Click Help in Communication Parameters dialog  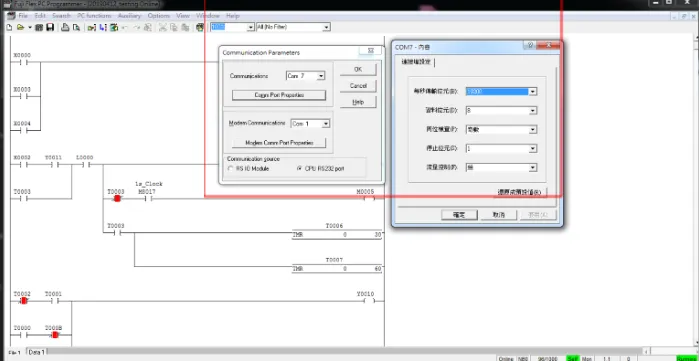point(358,102)
